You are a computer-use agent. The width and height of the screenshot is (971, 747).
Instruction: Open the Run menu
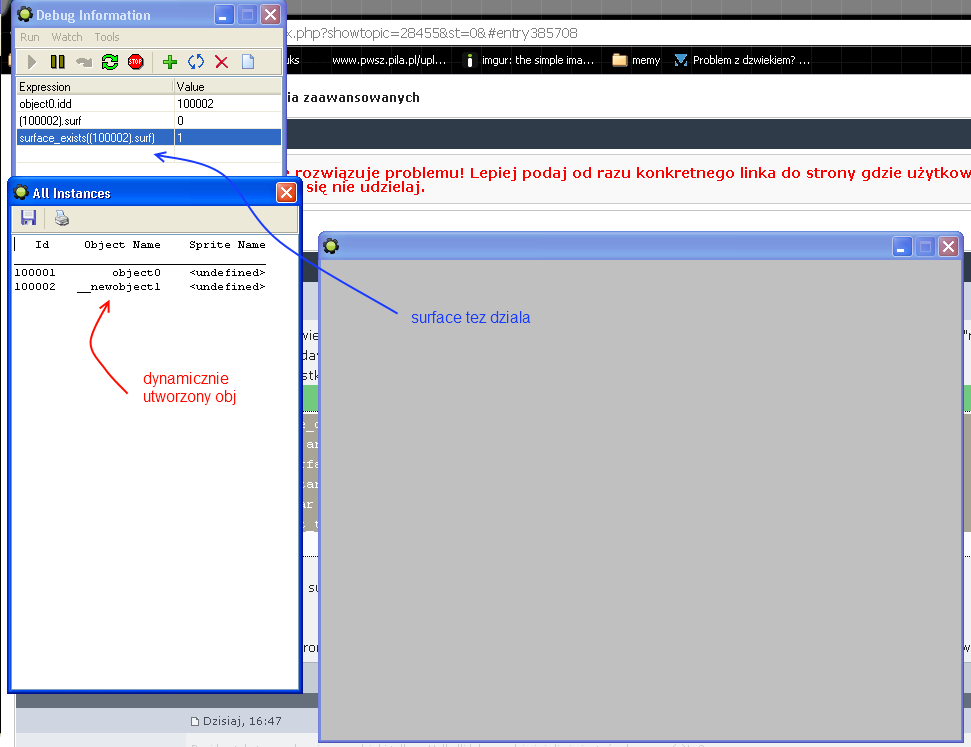coord(30,37)
